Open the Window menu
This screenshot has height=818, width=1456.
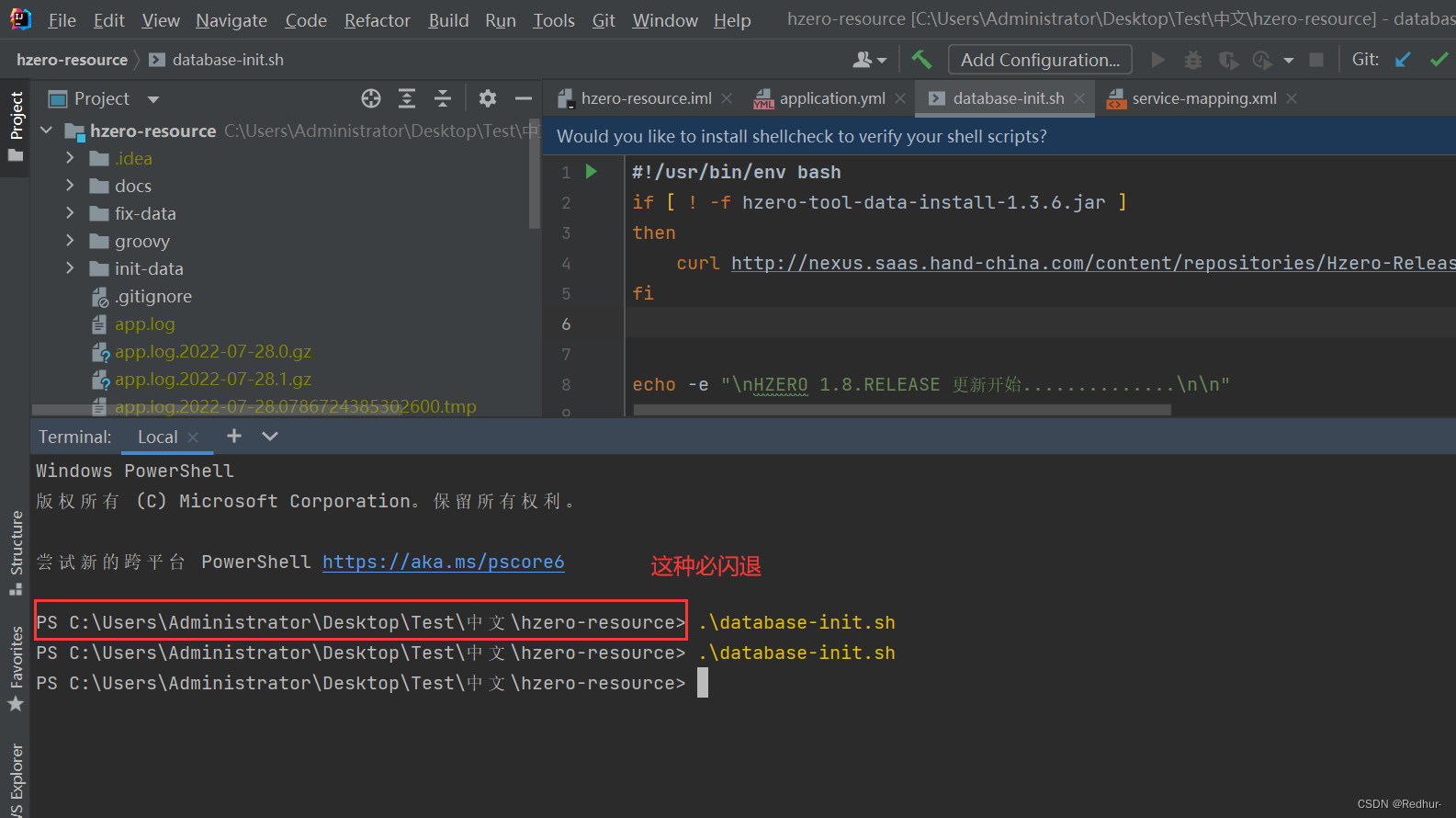[x=665, y=20]
